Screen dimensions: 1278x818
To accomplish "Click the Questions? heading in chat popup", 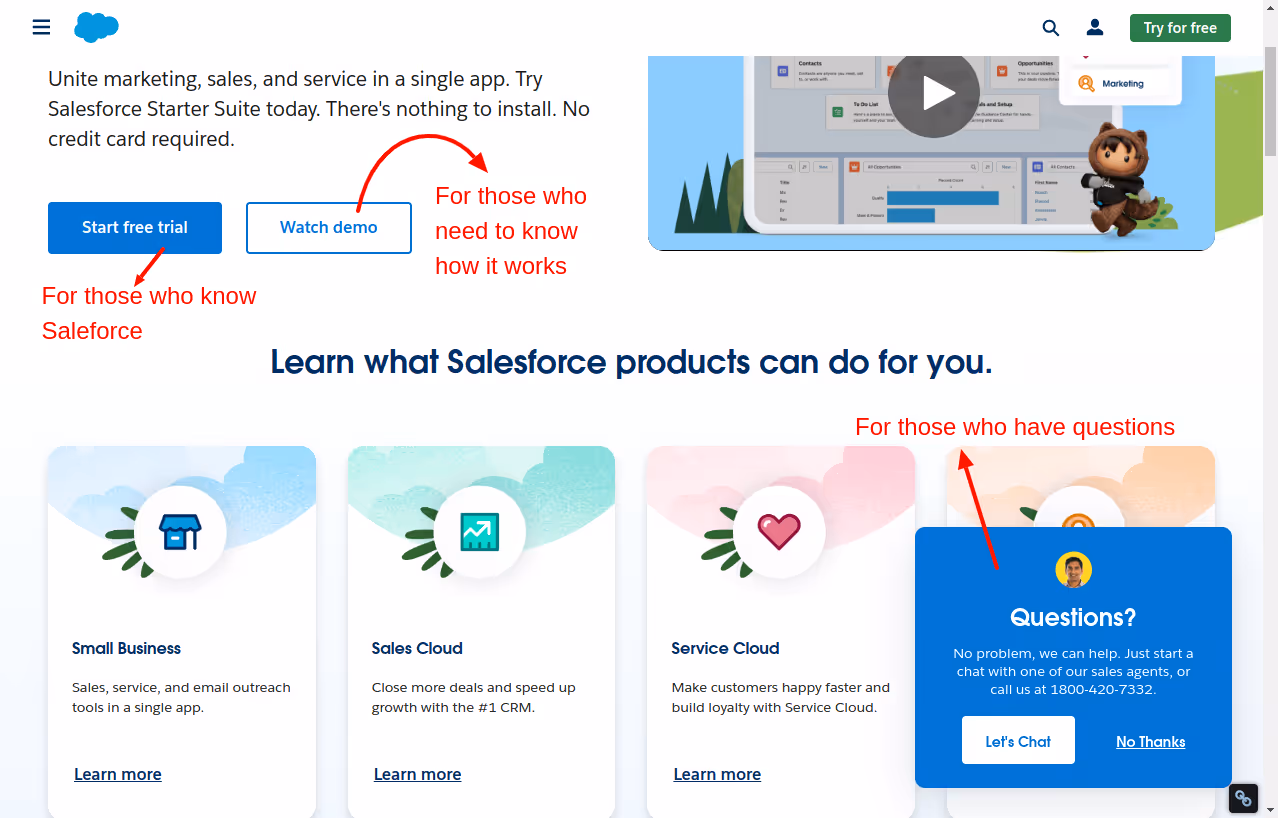I will (x=1073, y=617).
